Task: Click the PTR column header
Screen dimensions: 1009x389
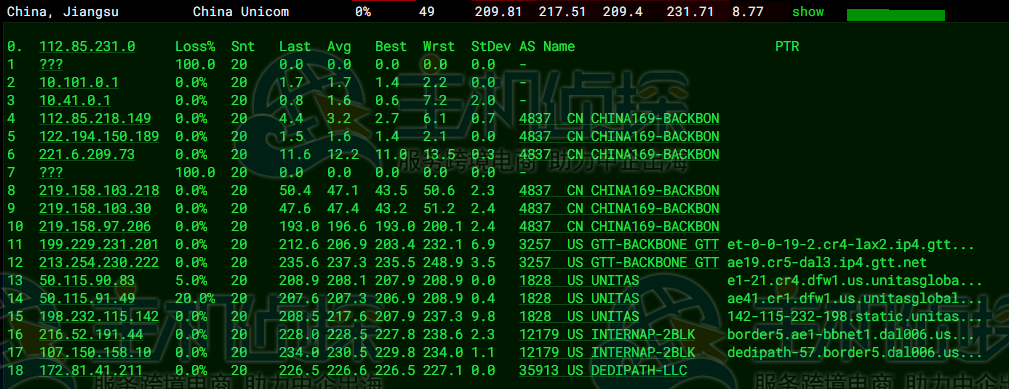Action: pyautogui.click(x=787, y=46)
